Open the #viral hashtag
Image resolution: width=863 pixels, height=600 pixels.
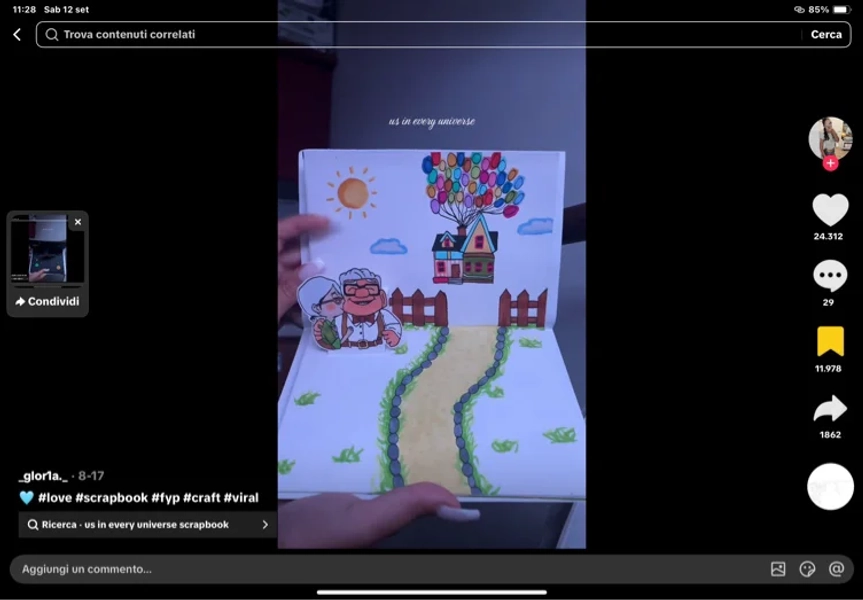click(241, 498)
